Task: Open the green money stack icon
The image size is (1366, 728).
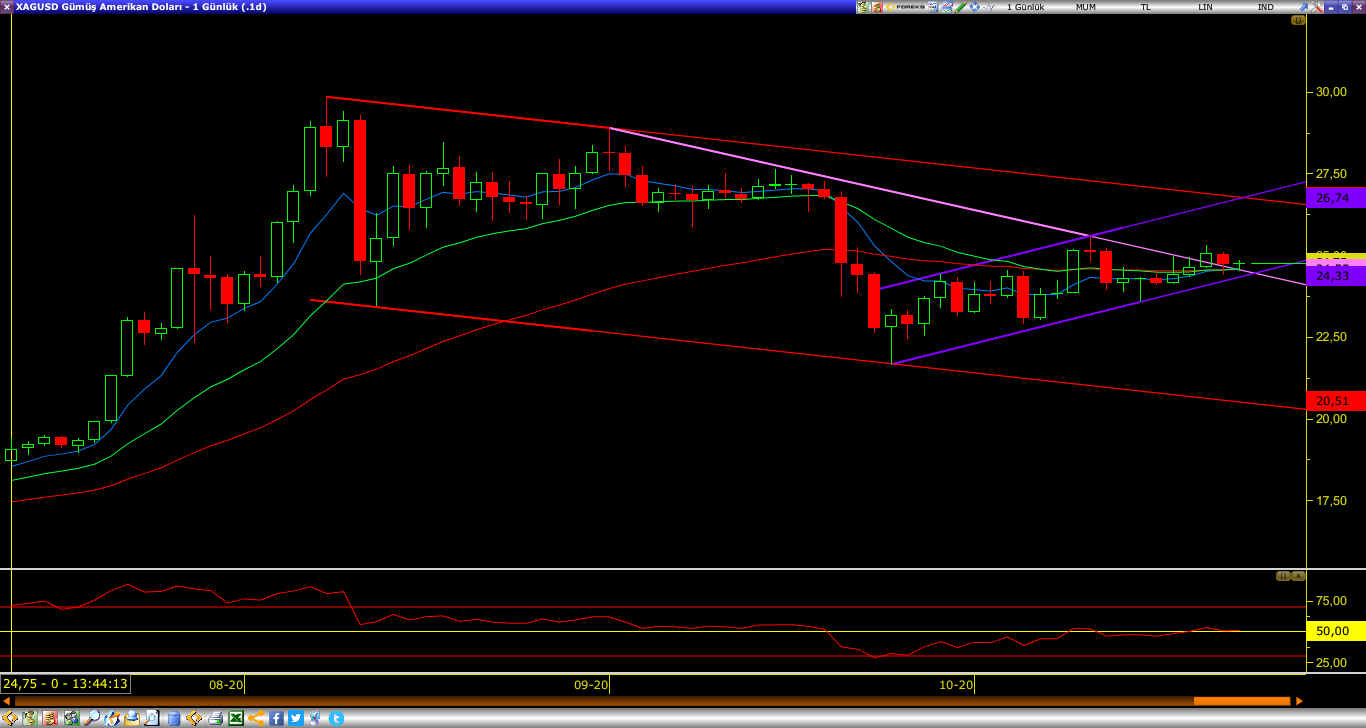Action: coord(30,718)
